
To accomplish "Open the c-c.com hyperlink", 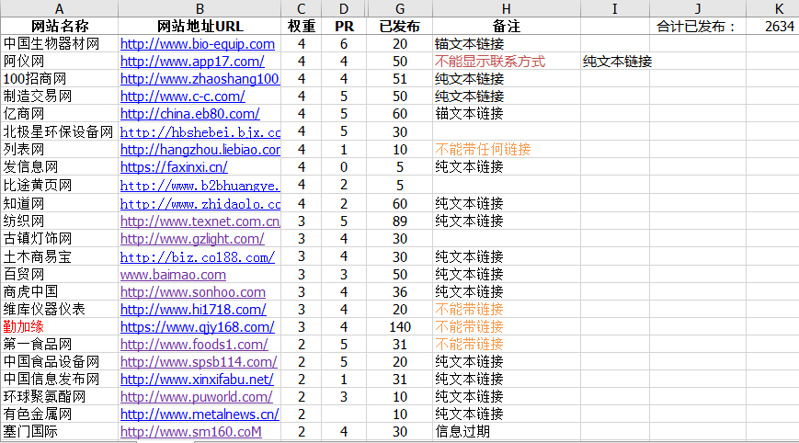I will point(182,96).
